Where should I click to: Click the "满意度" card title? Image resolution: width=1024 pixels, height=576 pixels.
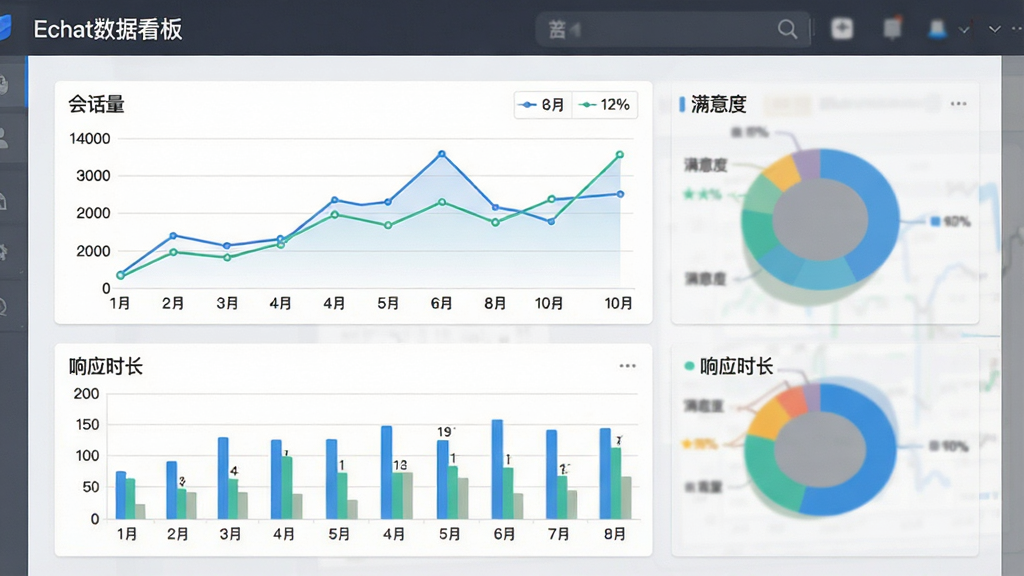click(x=718, y=104)
